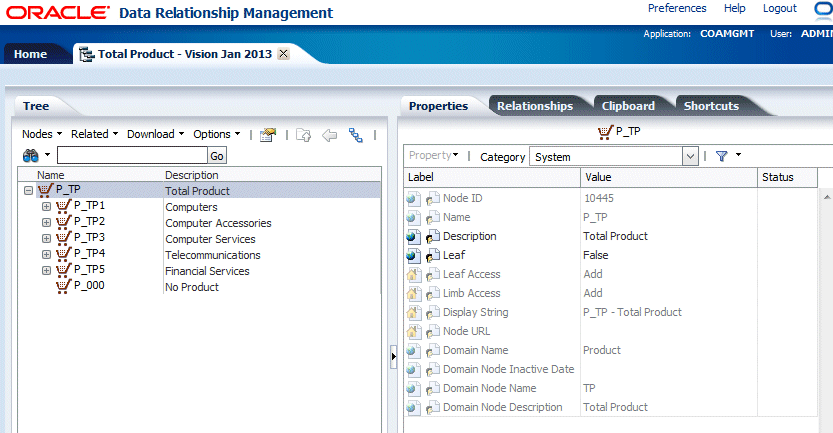Click the hierarchy tree structure icon
The width and height of the screenshot is (833, 433).
pyautogui.click(x=355, y=135)
